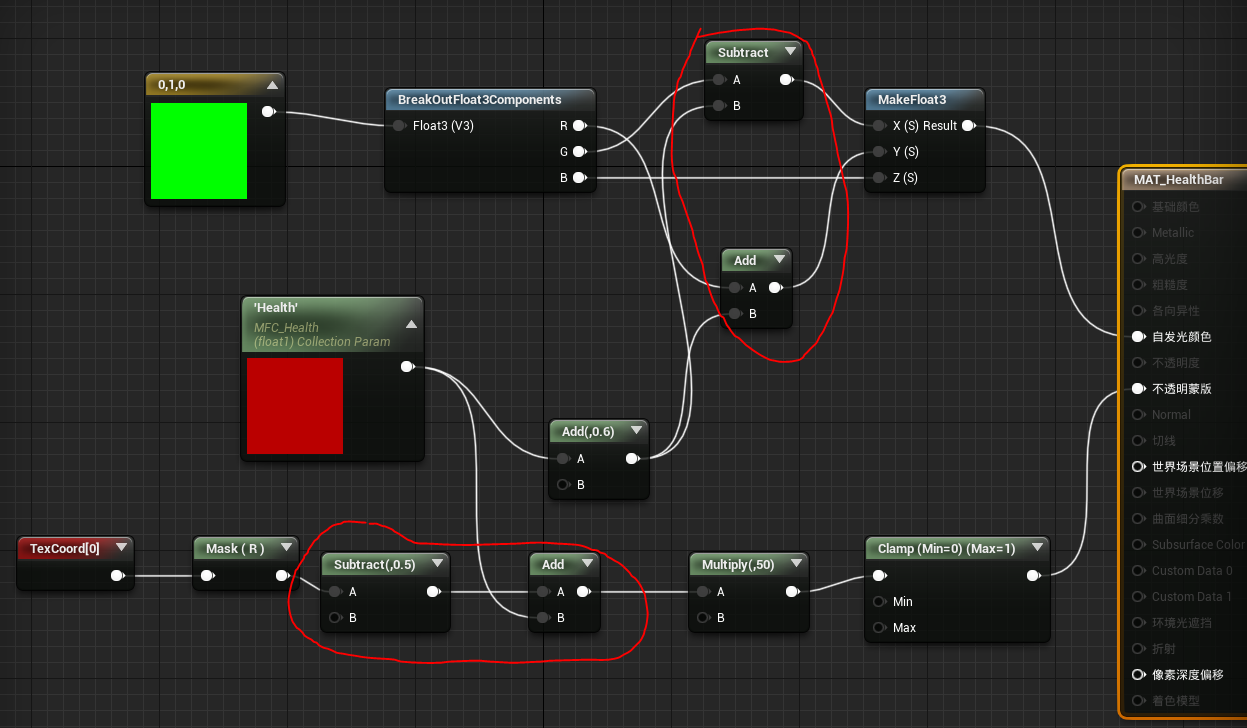Click the 像素深度偏移 input pin
Screen dimensions: 1247x728
click(x=1138, y=675)
